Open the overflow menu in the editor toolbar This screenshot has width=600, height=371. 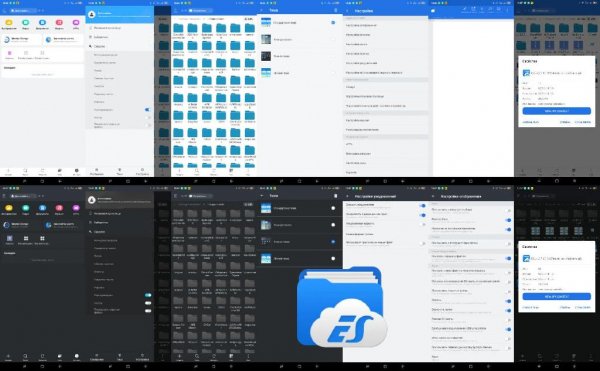pyautogui.click(x=508, y=10)
